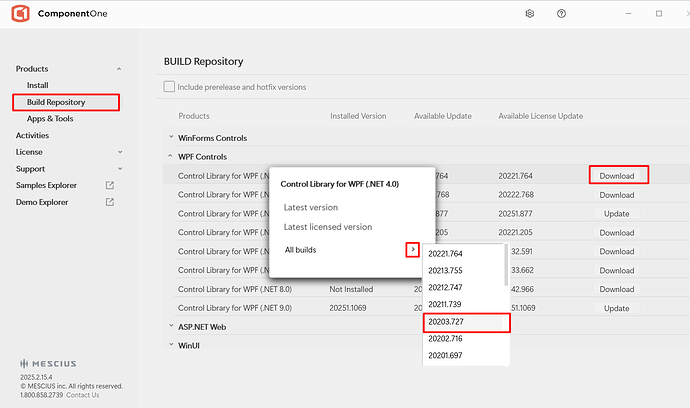This screenshot has height=408, width=690.
Task: Click Download in the row ending 32.591
Action: point(617,251)
